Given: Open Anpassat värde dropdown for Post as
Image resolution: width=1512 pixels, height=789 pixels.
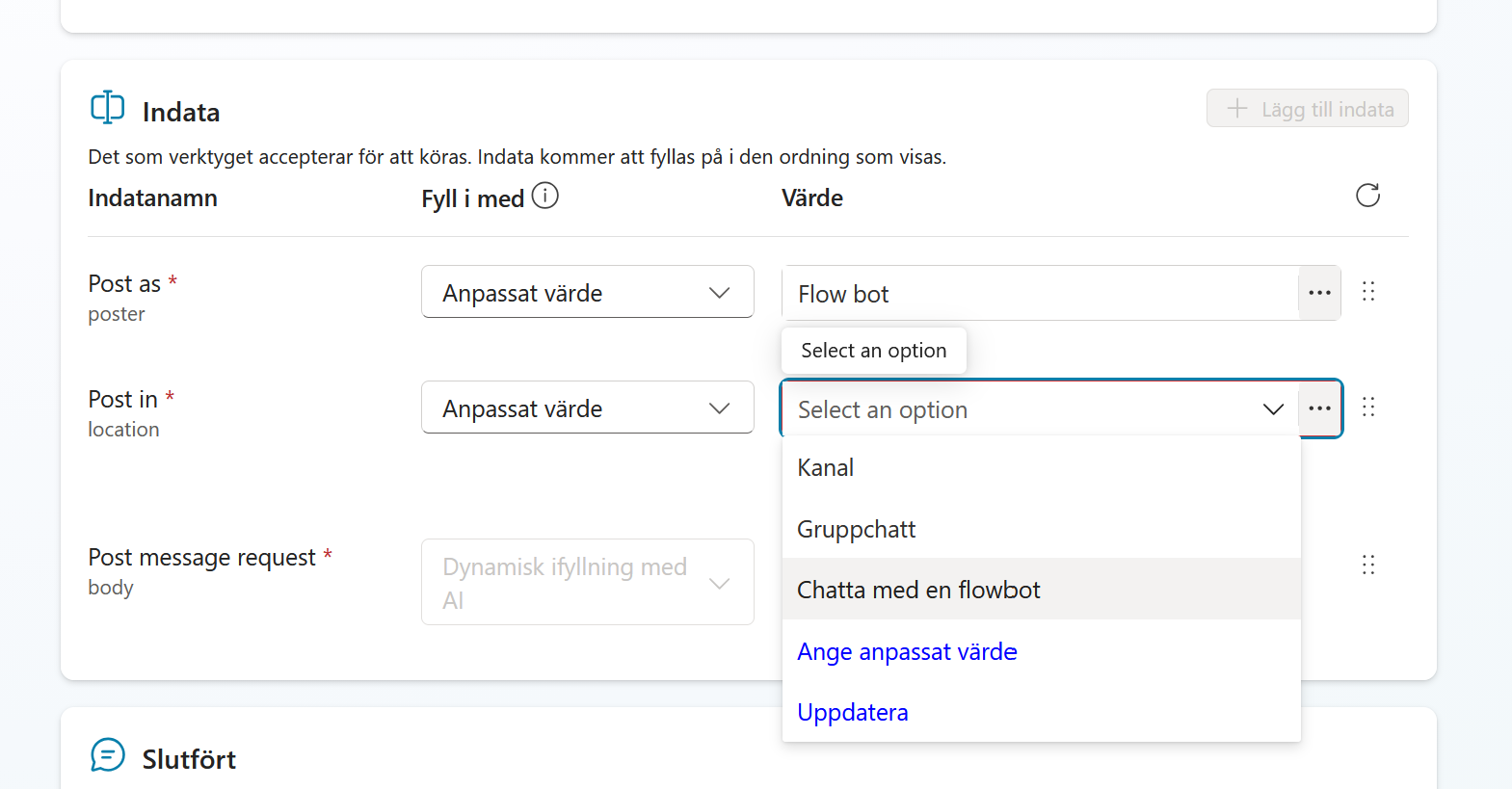Looking at the screenshot, I should [x=587, y=292].
